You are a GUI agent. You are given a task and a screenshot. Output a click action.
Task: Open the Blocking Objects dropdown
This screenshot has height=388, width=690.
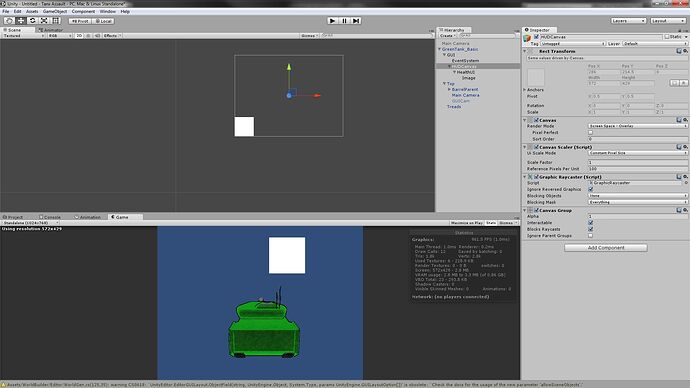click(x=638, y=196)
